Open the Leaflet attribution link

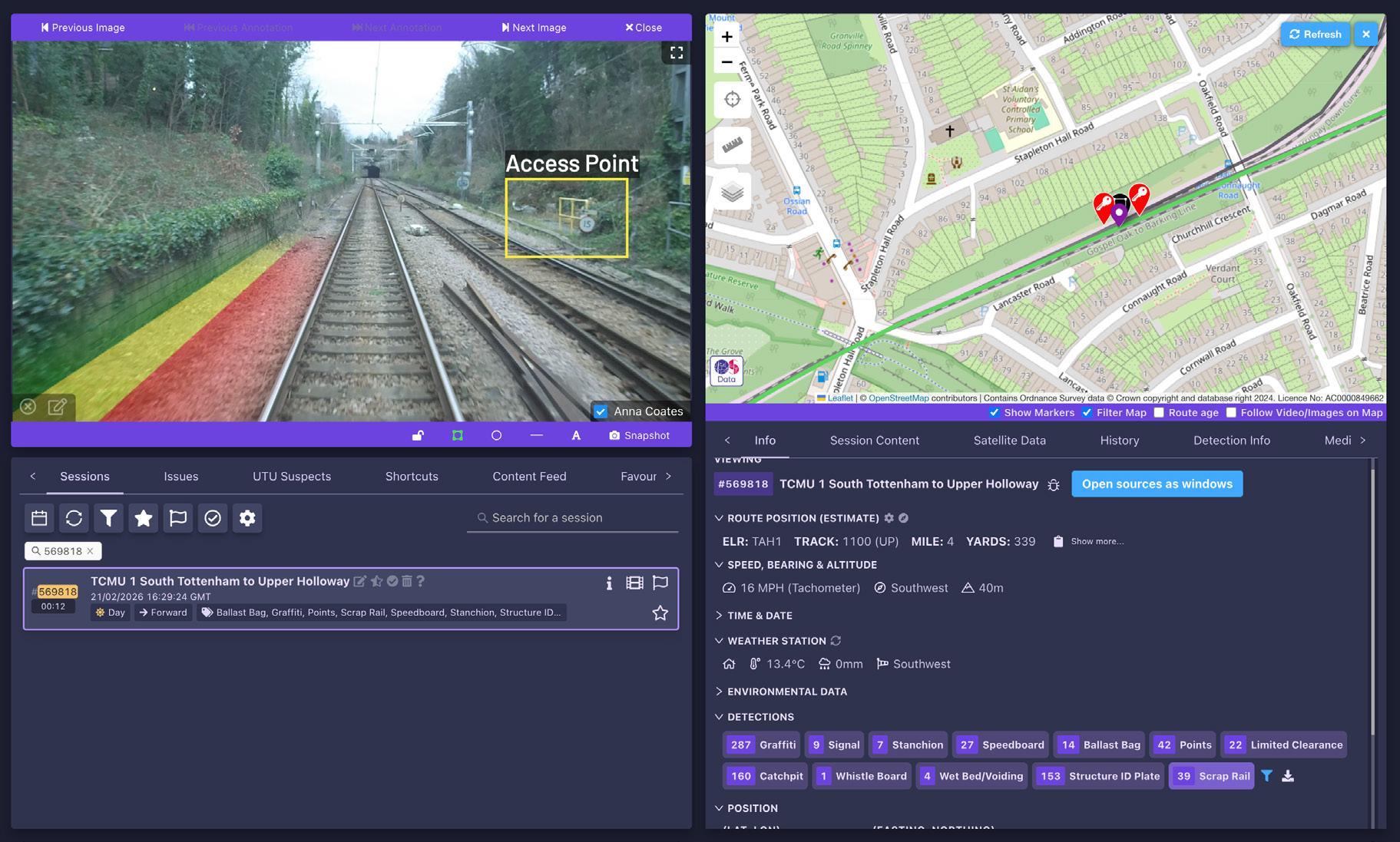click(x=840, y=398)
